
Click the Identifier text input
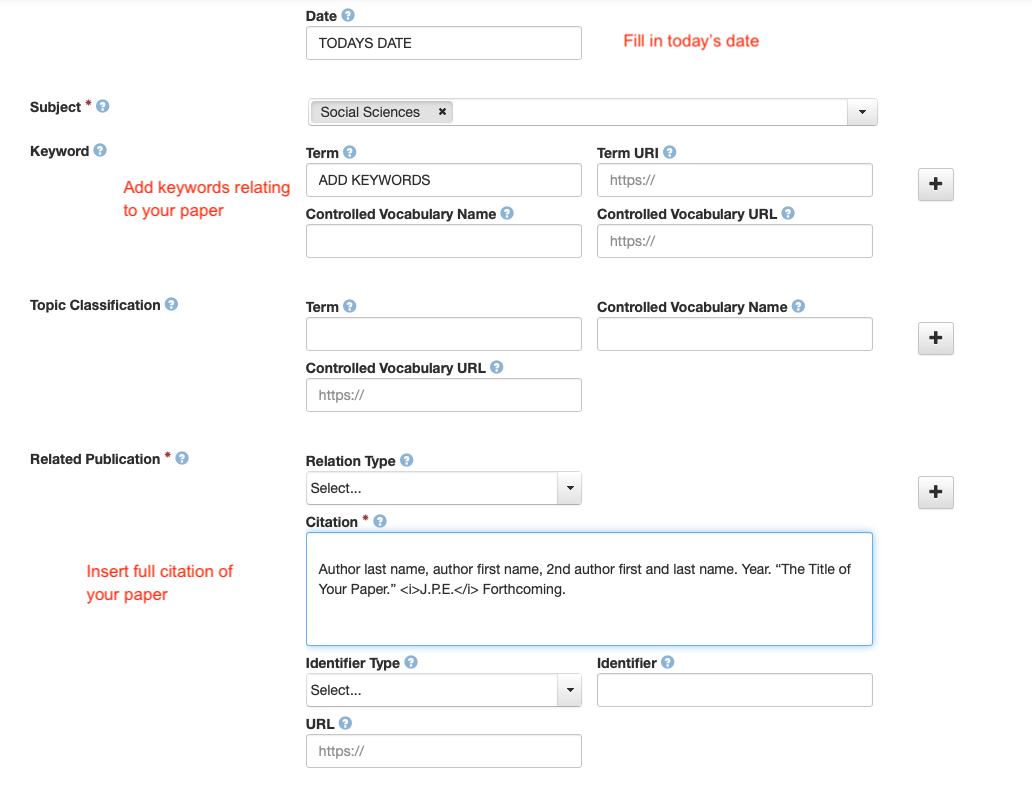pos(734,690)
